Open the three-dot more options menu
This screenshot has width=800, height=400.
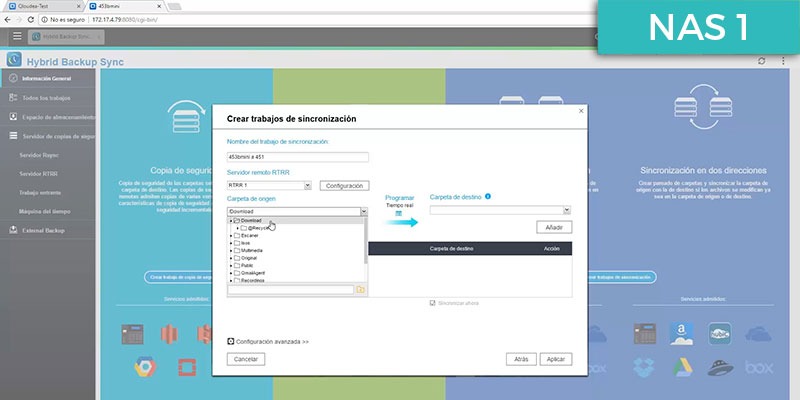783,61
